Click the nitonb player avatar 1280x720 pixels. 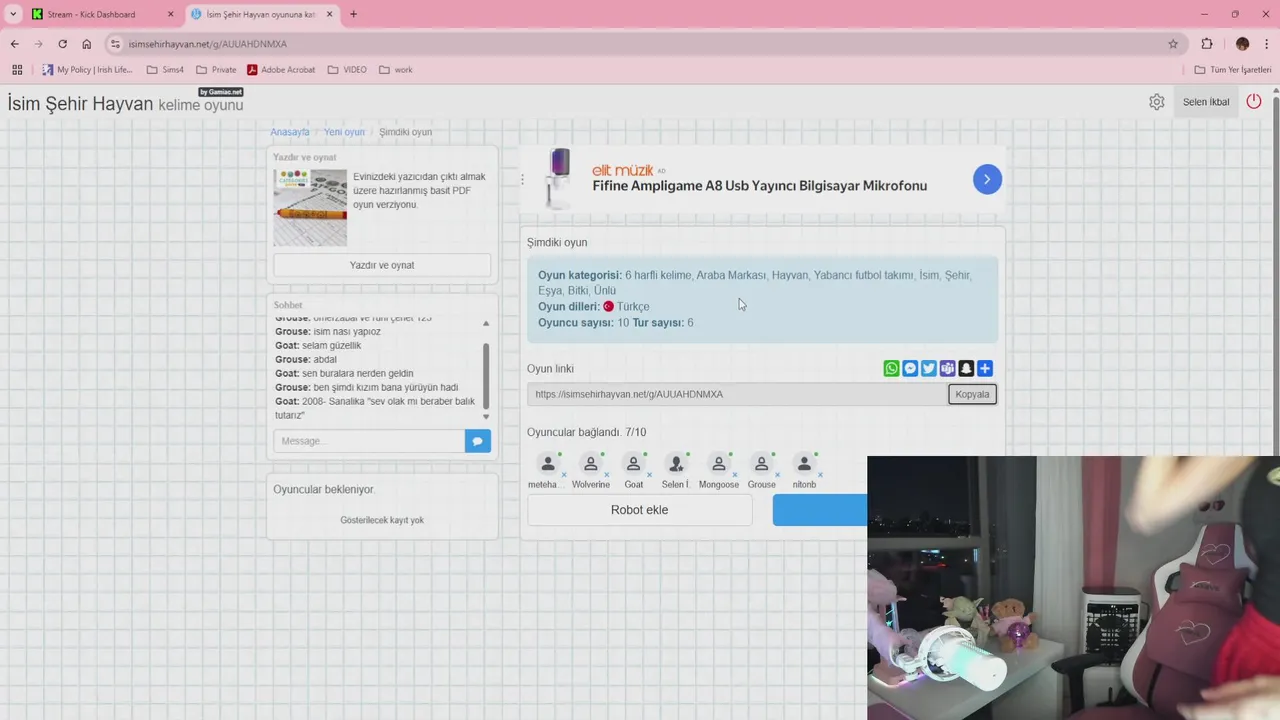[x=804, y=464]
